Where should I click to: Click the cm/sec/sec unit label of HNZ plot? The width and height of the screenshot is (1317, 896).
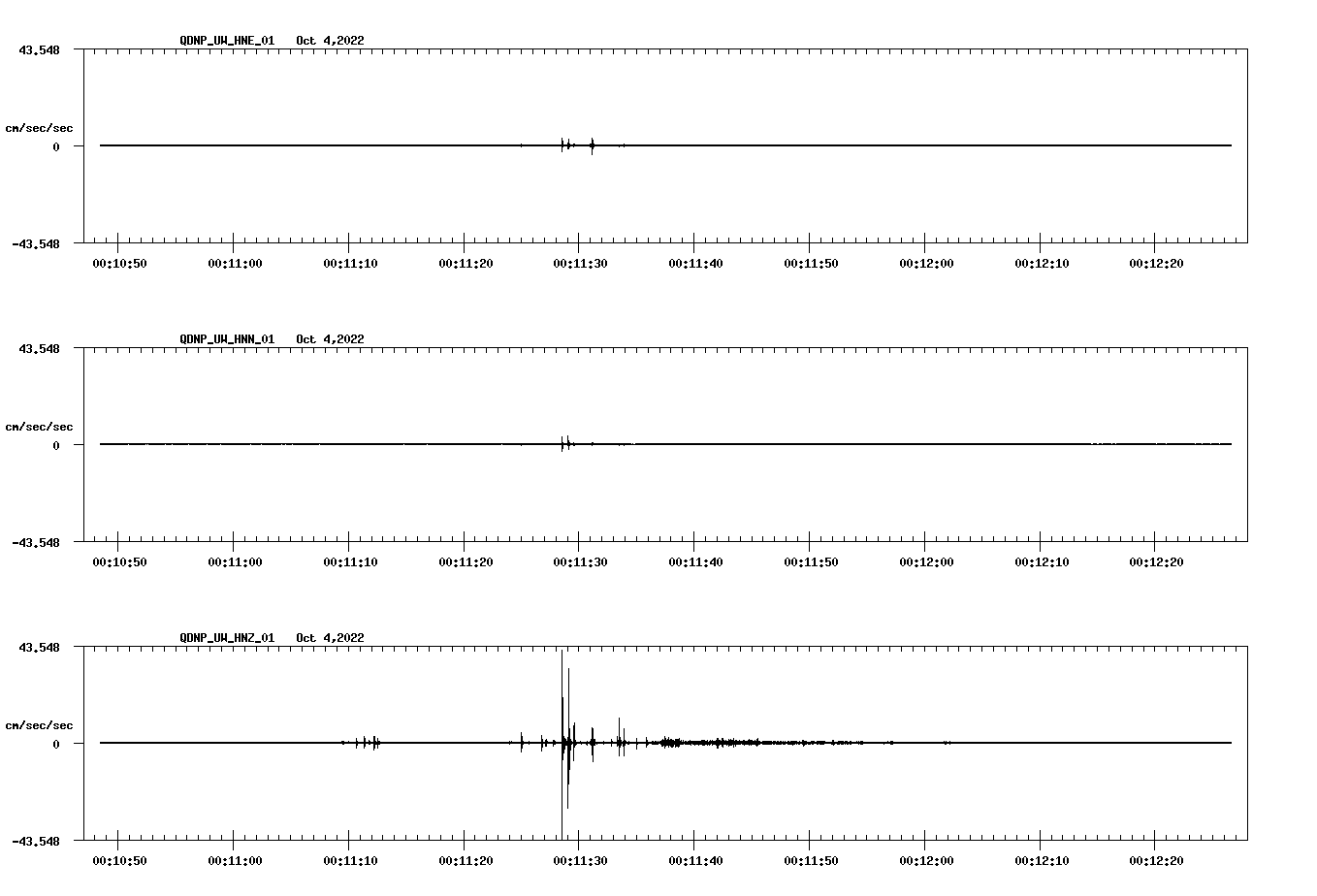click(39, 725)
